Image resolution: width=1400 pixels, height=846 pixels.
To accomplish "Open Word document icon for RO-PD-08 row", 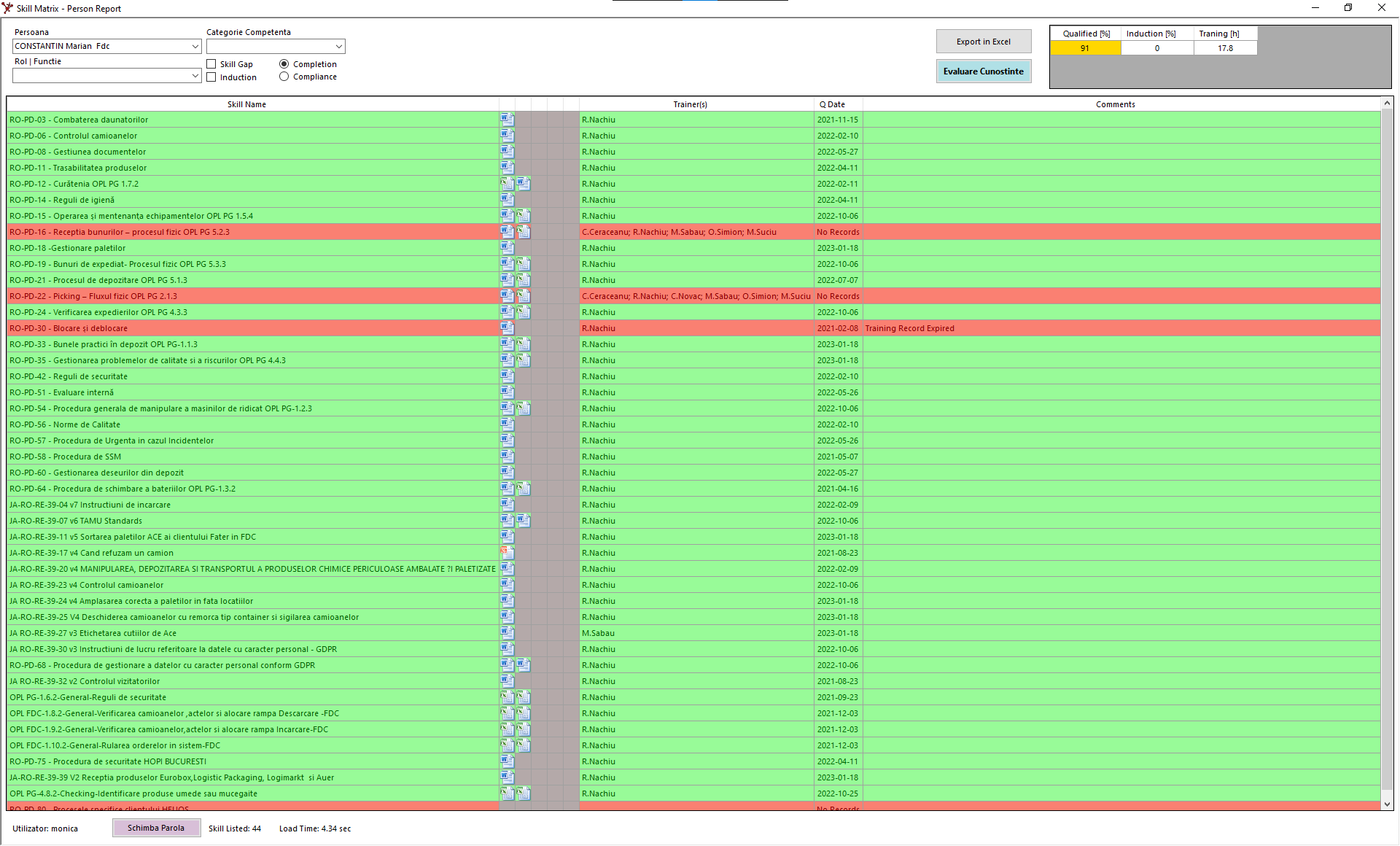I will (x=507, y=152).
